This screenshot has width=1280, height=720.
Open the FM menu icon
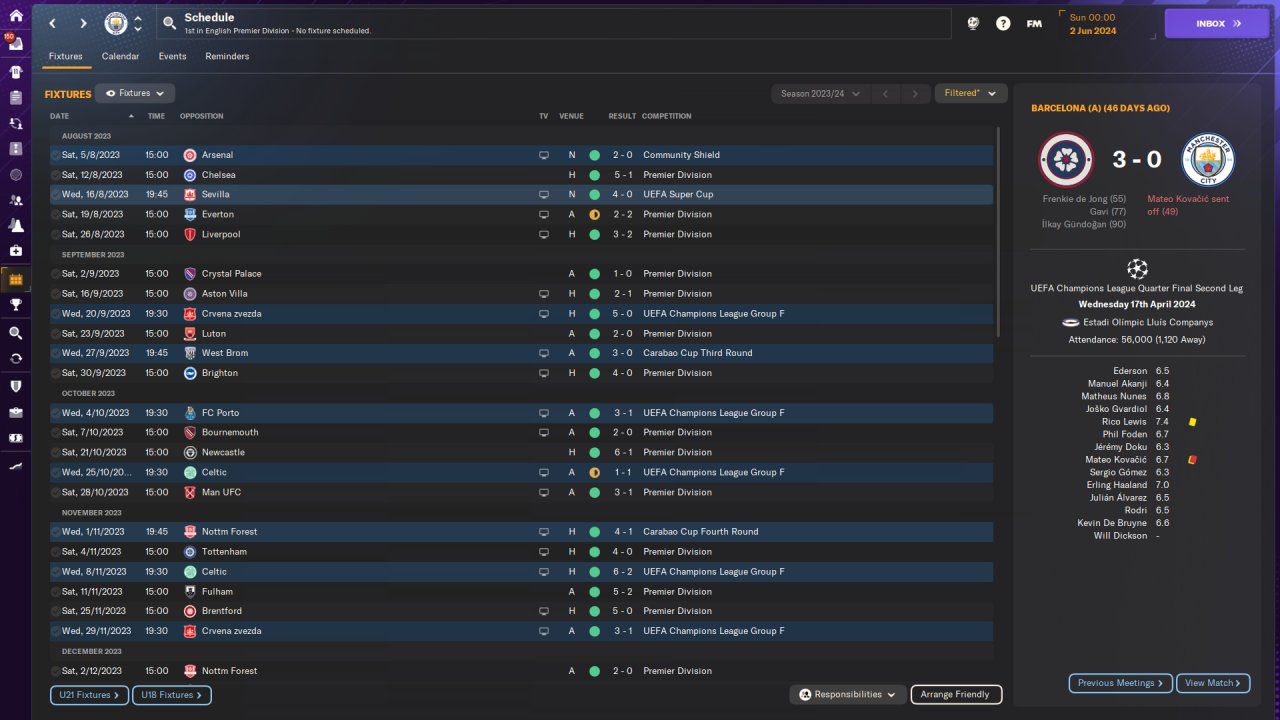coord(1034,23)
